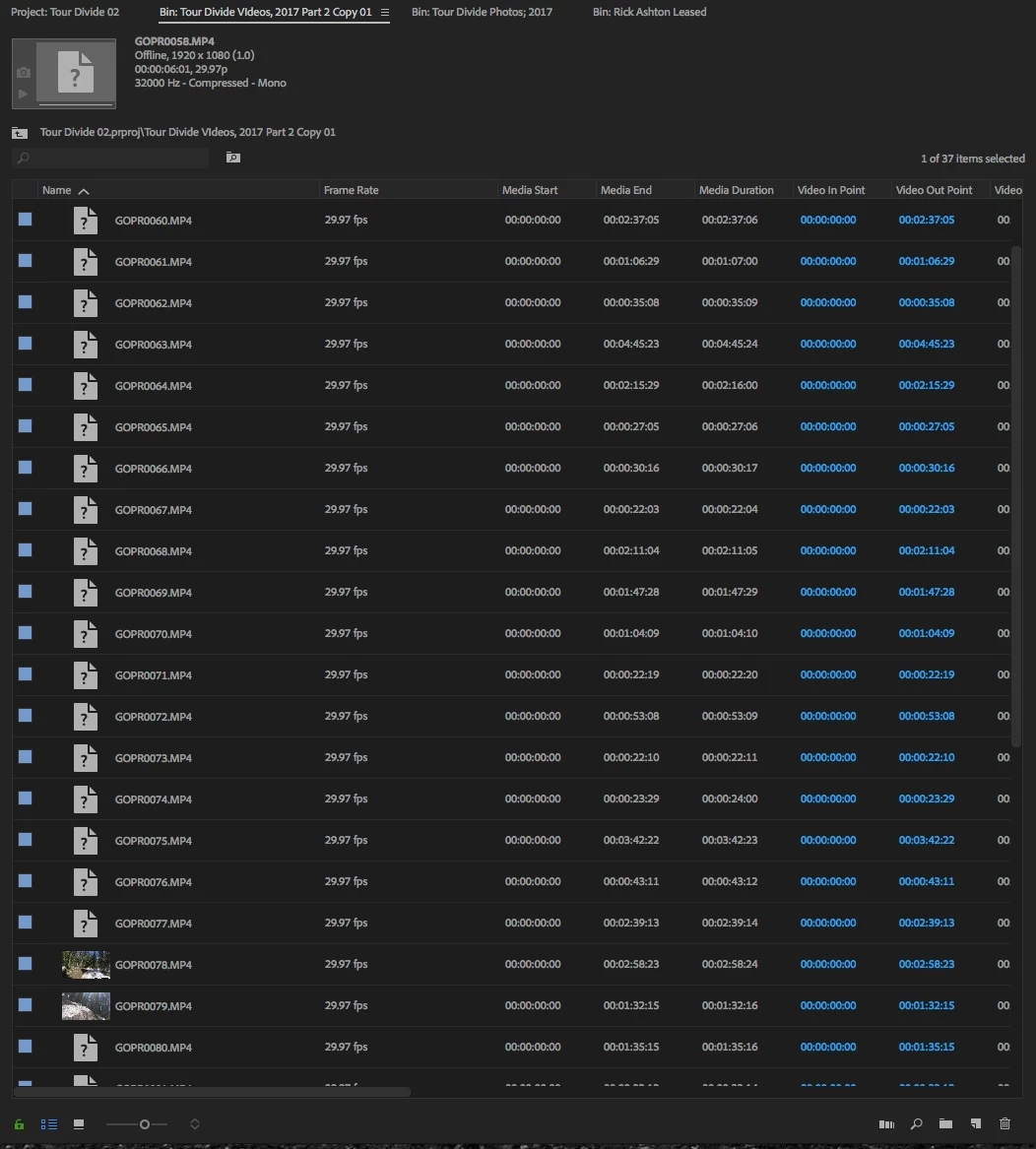Viewport: 1036px width, 1149px height.
Task: Click offline file icon of GOPR0065.MP4
Action: coord(85,426)
